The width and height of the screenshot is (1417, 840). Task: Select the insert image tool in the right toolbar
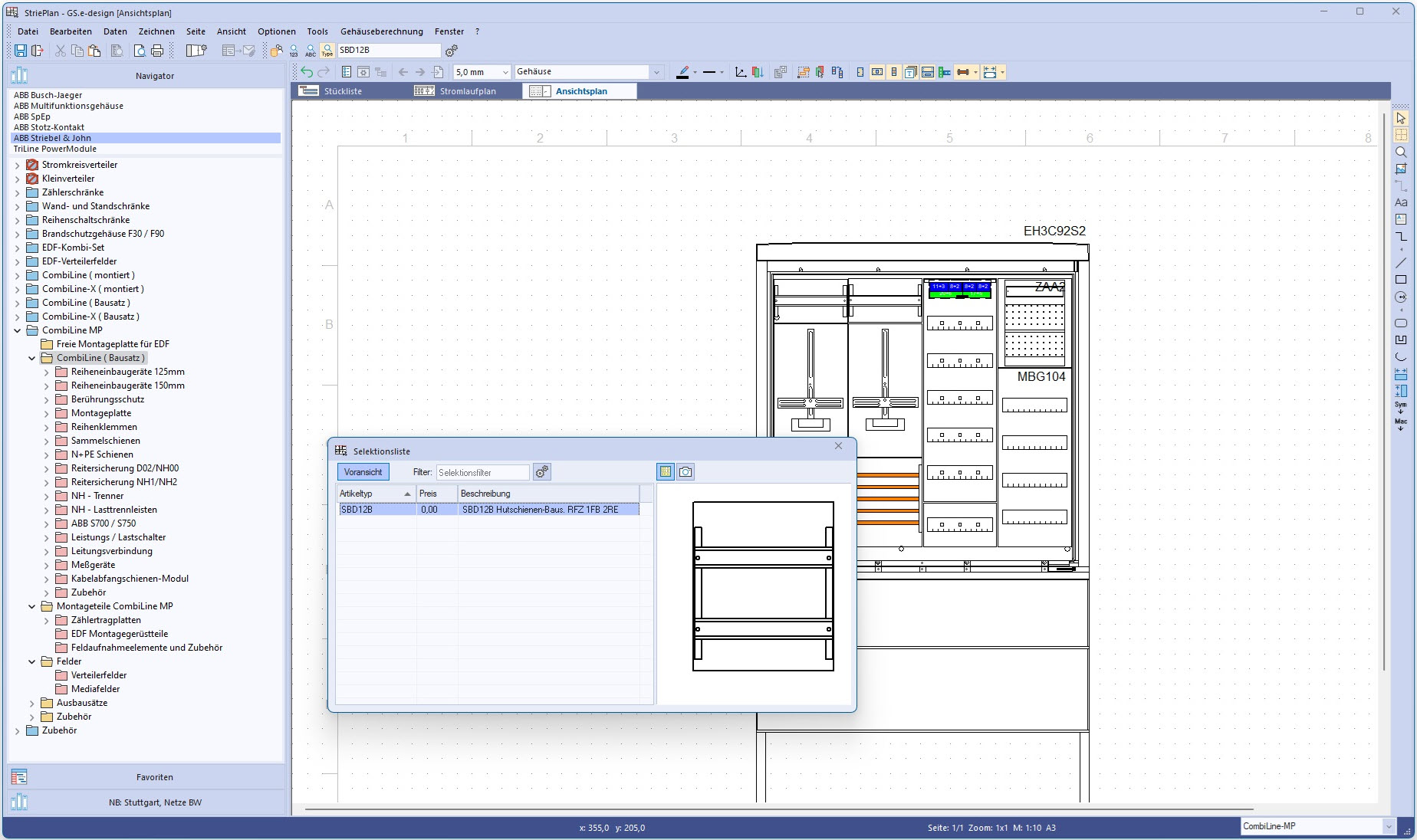tap(1401, 169)
